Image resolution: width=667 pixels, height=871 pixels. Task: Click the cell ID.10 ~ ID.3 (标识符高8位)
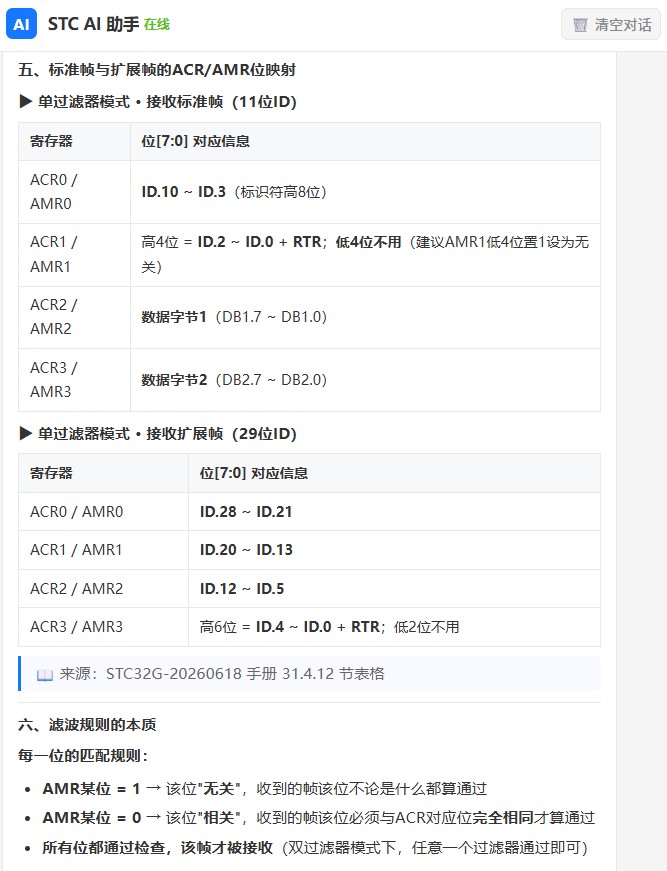[365, 192]
